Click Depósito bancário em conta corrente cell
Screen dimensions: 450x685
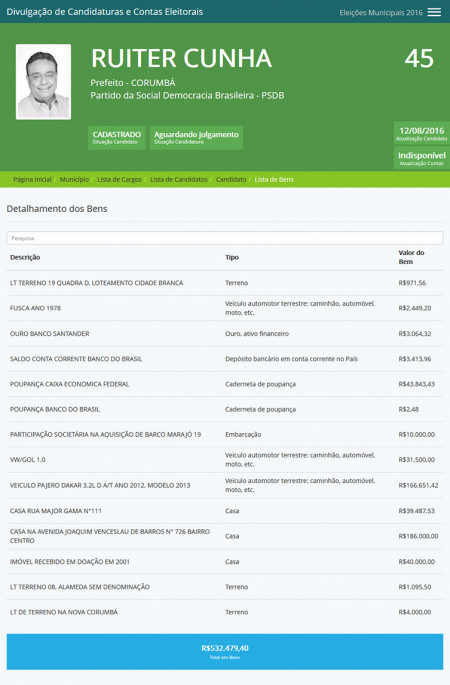291,359
